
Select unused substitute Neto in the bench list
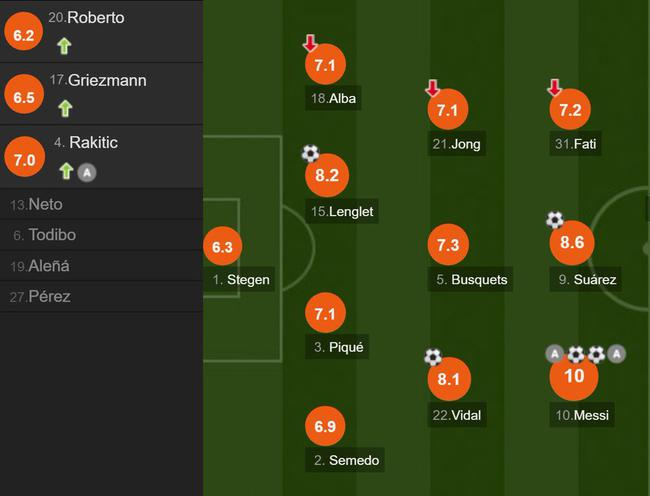pos(38,204)
